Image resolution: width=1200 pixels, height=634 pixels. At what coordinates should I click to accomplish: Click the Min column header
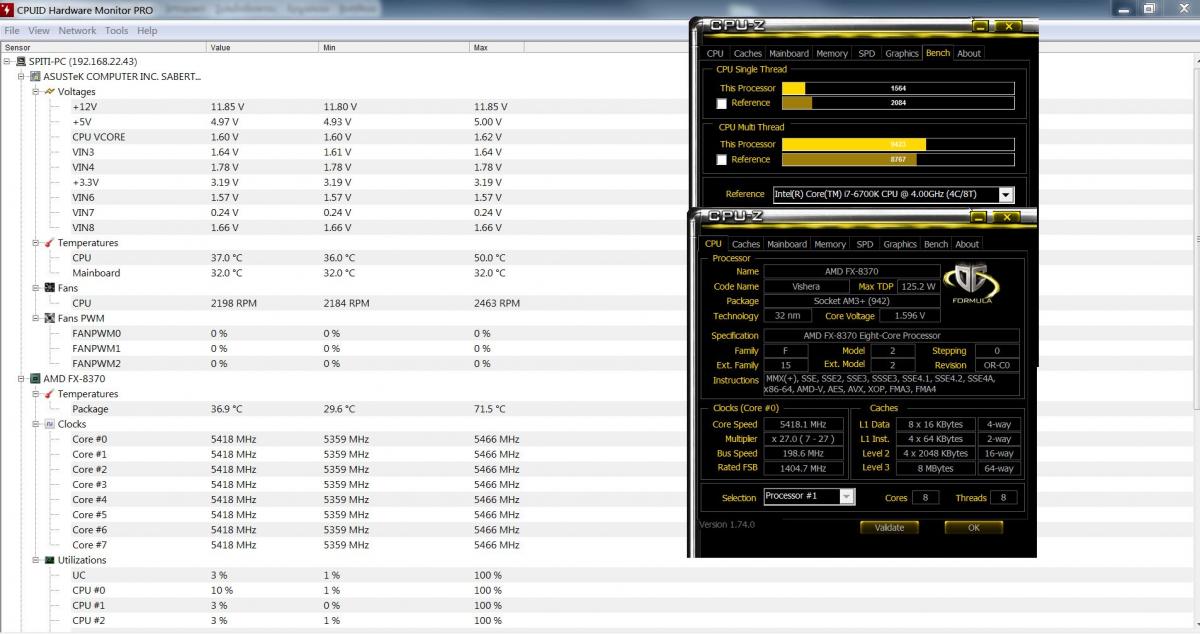(x=394, y=47)
